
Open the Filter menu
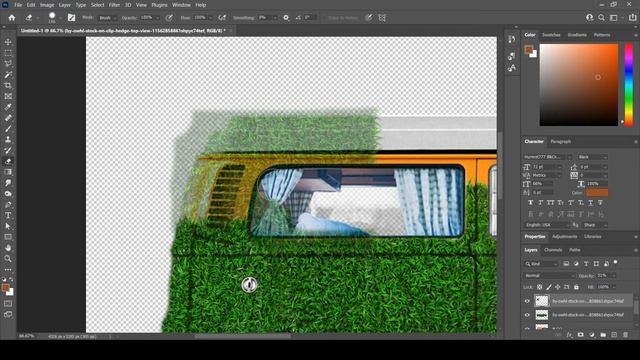[114, 5]
